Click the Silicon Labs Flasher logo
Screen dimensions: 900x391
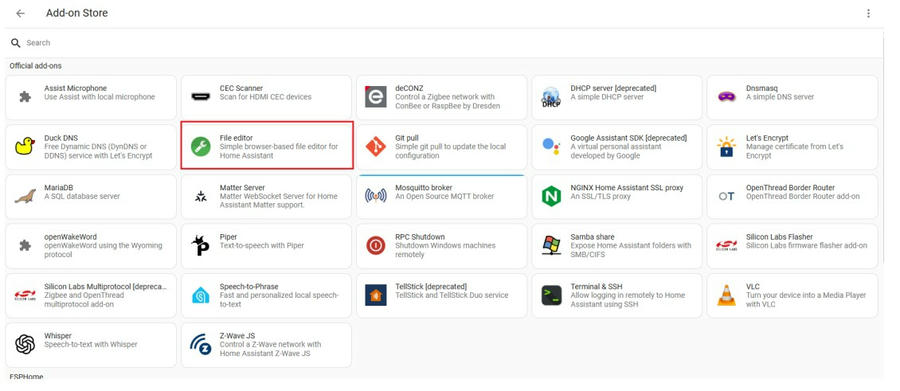(727, 246)
